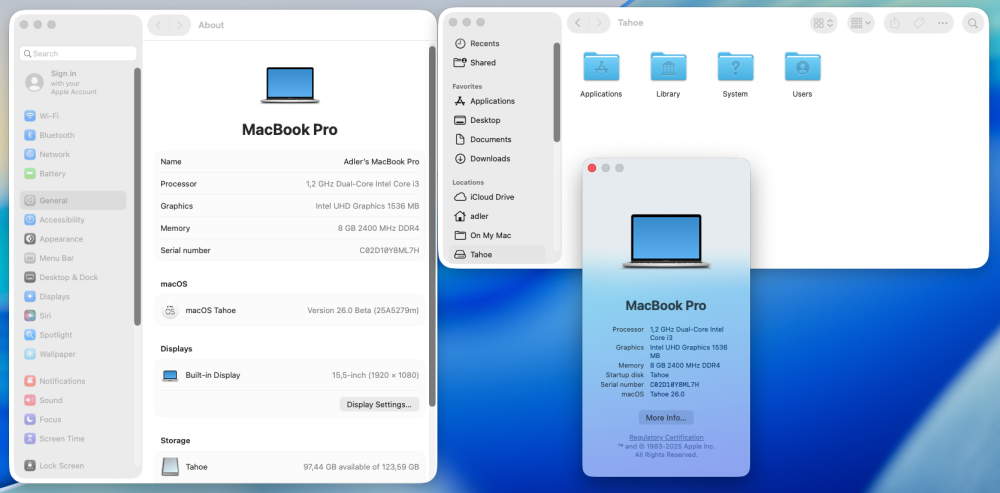The width and height of the screenshot is (1000, 493).
Task: Open Sound settings
Action: coord(73,401)
